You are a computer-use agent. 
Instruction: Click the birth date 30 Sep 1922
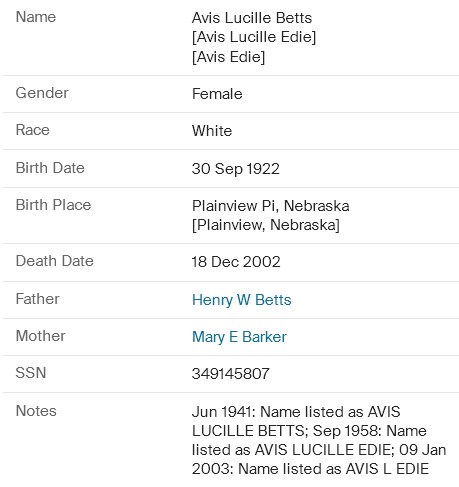235,169
